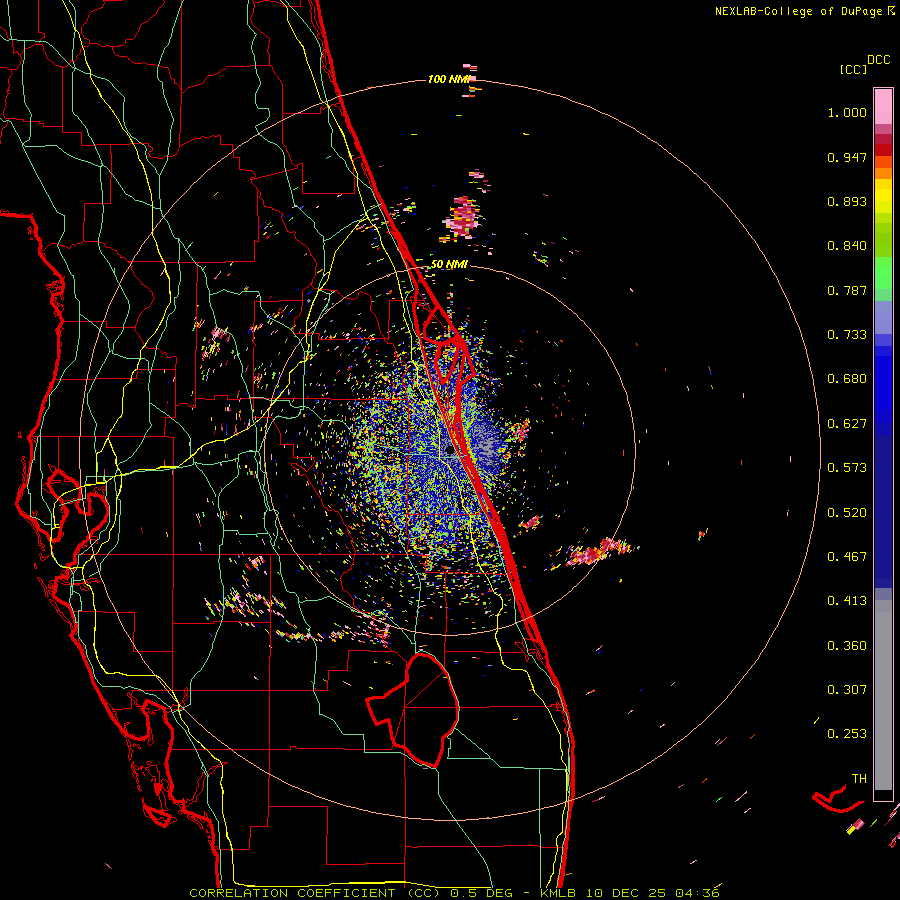This screenshot has height=900, width=900.
Task: Click inside the Lake Okeechobee outline
Action: coord(425,709)
